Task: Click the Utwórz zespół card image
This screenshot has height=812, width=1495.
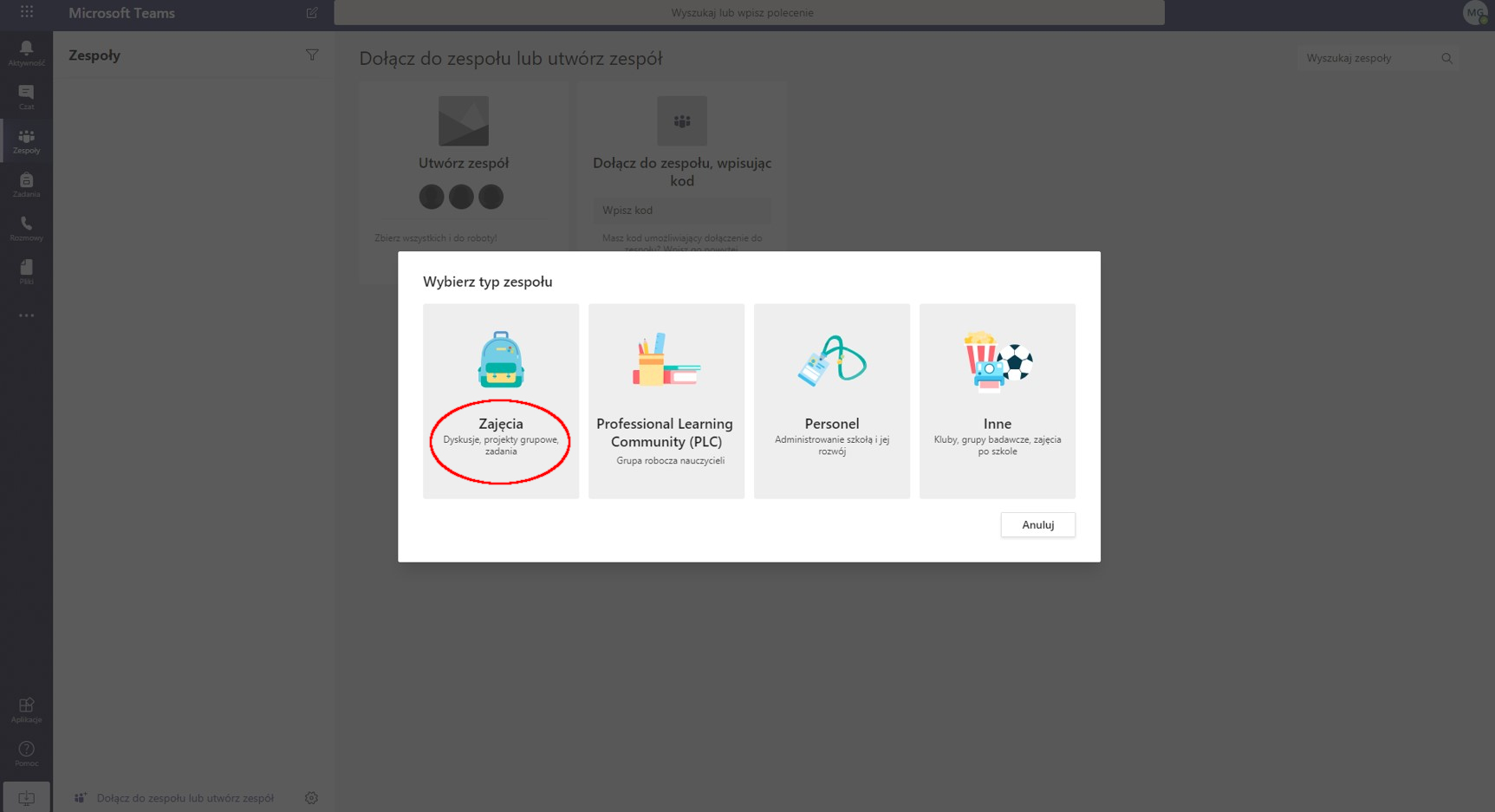Action: click(x=464, y=121)
